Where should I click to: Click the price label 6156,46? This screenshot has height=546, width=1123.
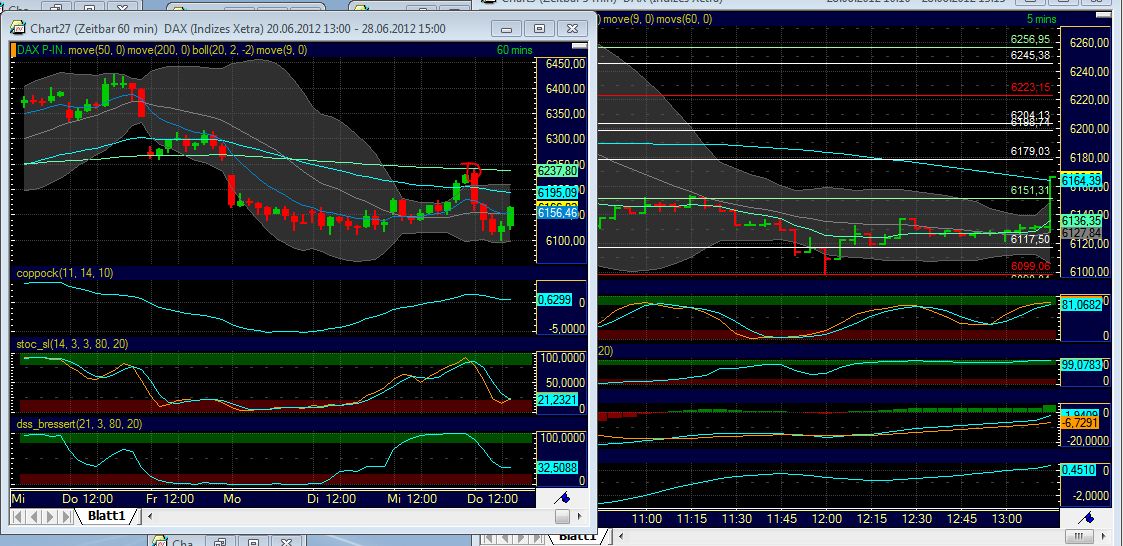pyautogui.click(x=556, y=213)
